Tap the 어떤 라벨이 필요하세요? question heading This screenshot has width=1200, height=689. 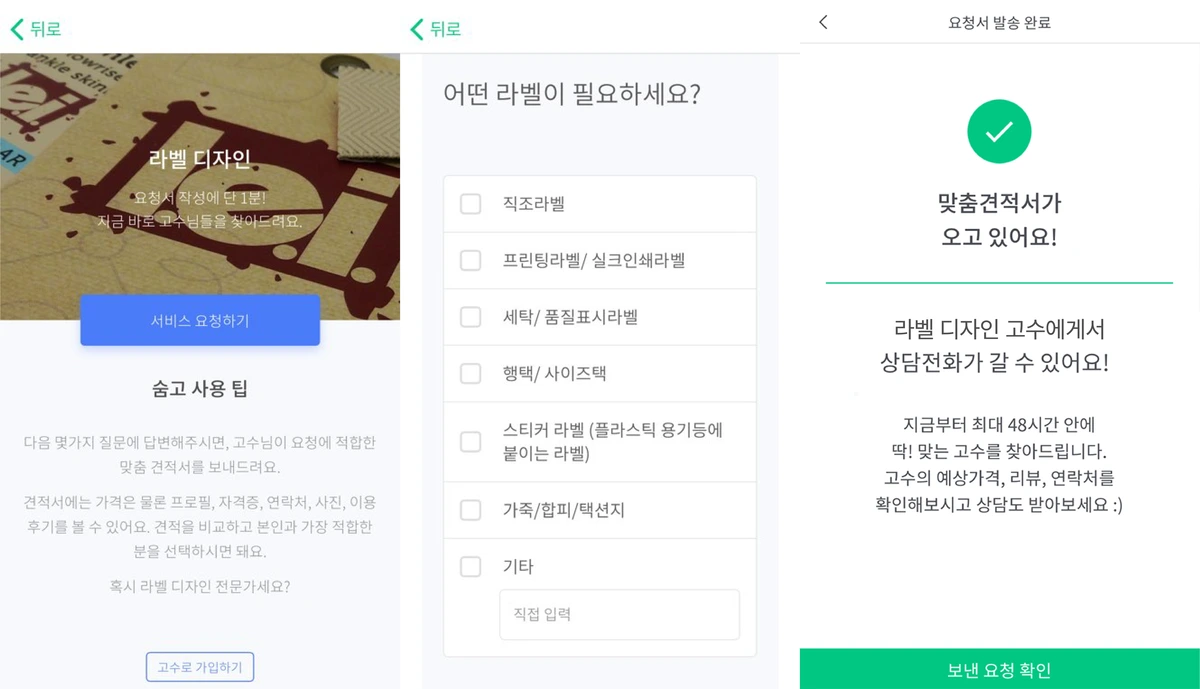pyautogui.click(x=571, y=95)
